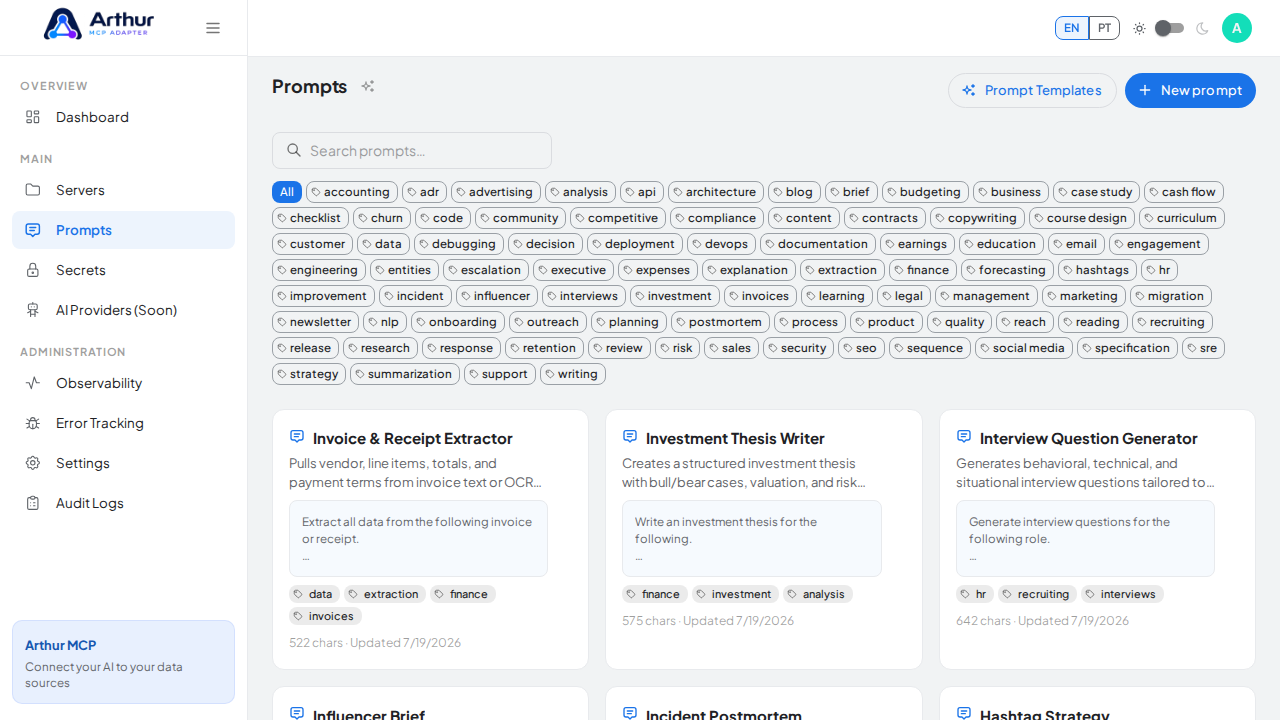This screenshot has width=1280, height=720.
Task: Open Servers page
Action: coord(123,190)
